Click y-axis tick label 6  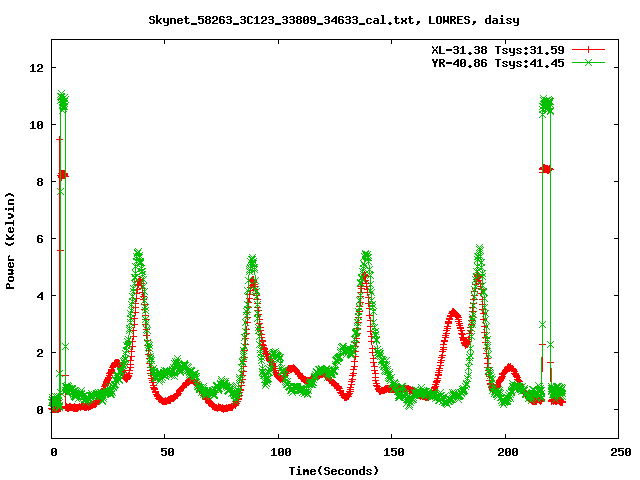coord(40,239)
